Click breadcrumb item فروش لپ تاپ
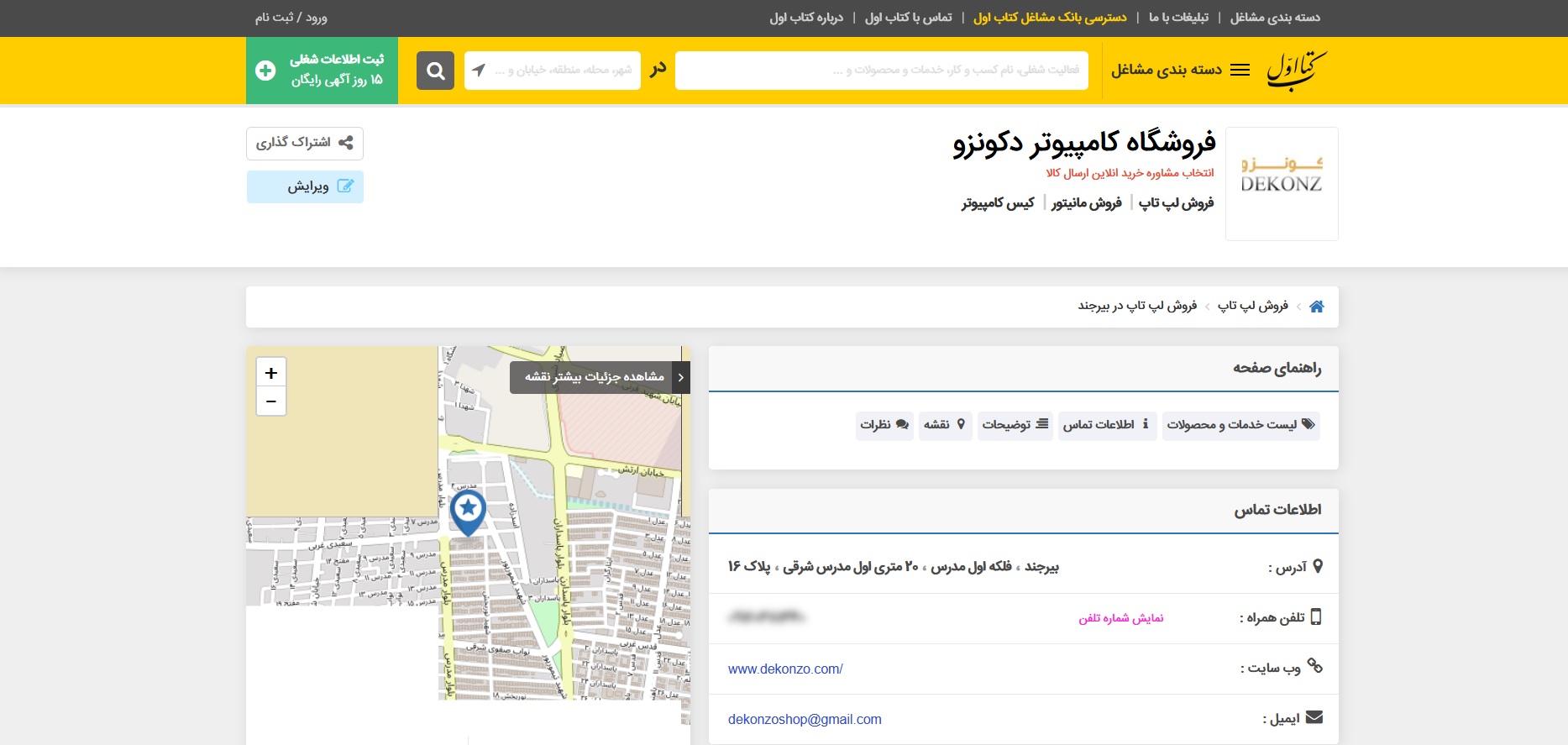 coord(1252,306)
